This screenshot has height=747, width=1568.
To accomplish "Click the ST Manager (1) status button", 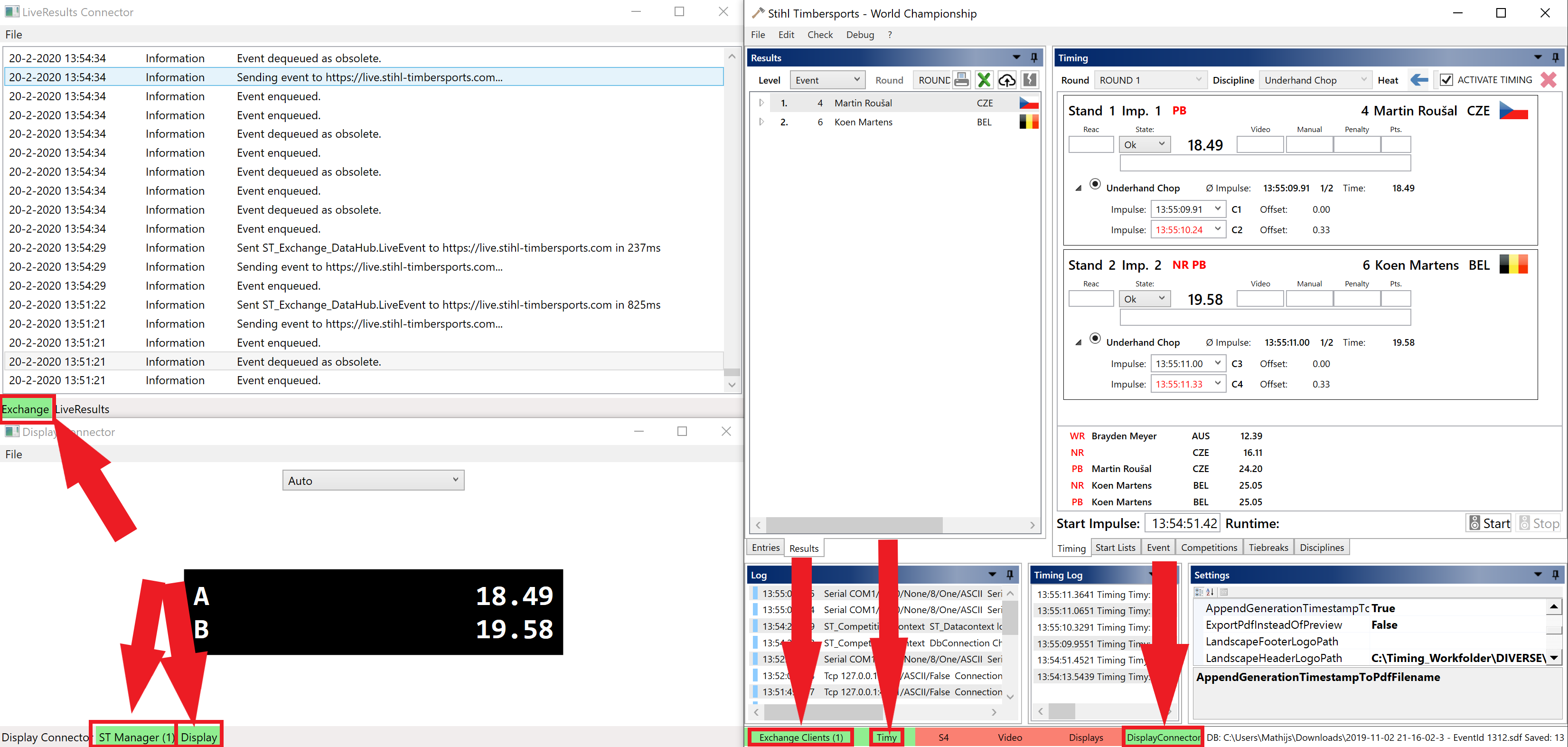I will point(135,737).
